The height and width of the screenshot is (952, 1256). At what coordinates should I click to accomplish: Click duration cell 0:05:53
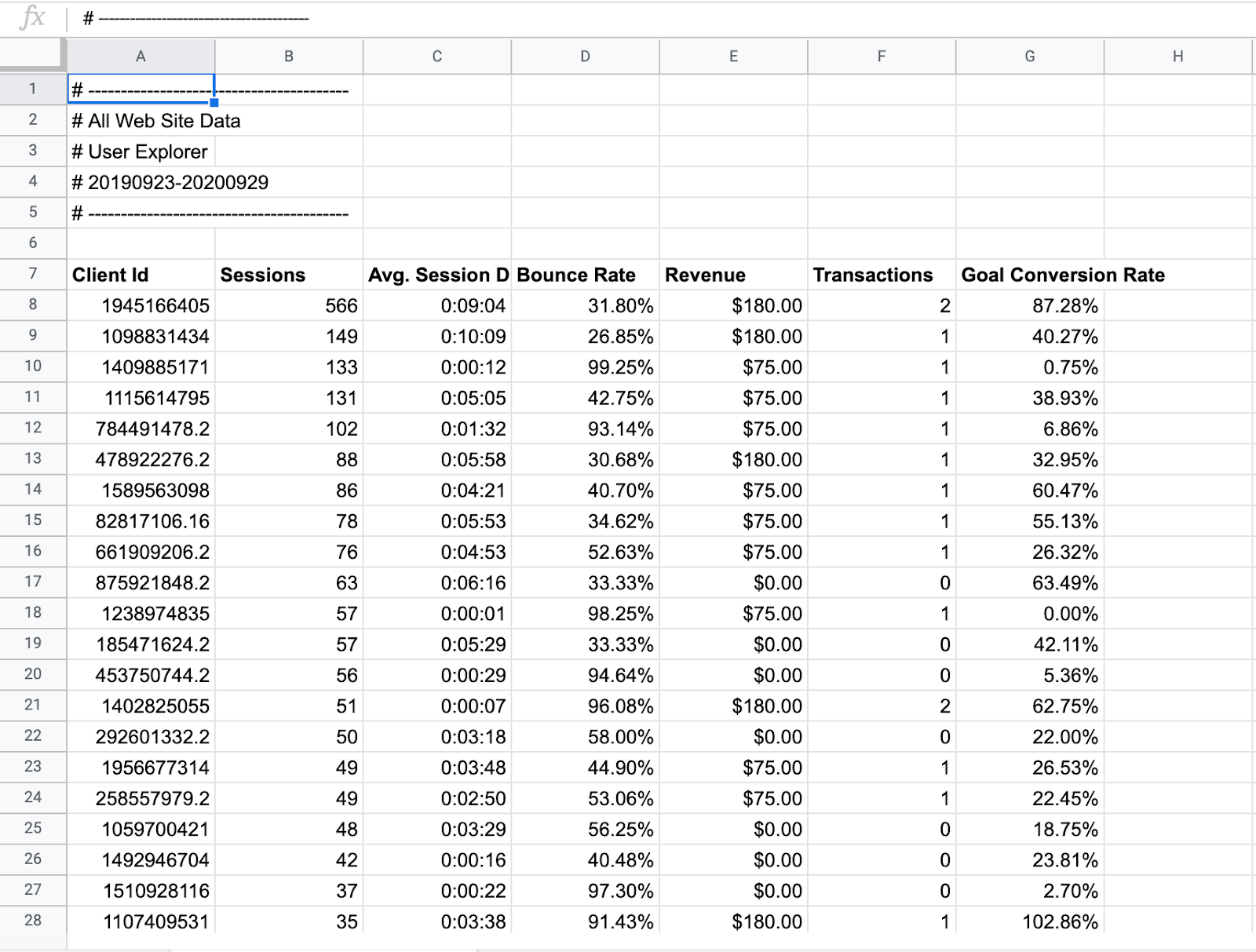(x=437, y=521)
